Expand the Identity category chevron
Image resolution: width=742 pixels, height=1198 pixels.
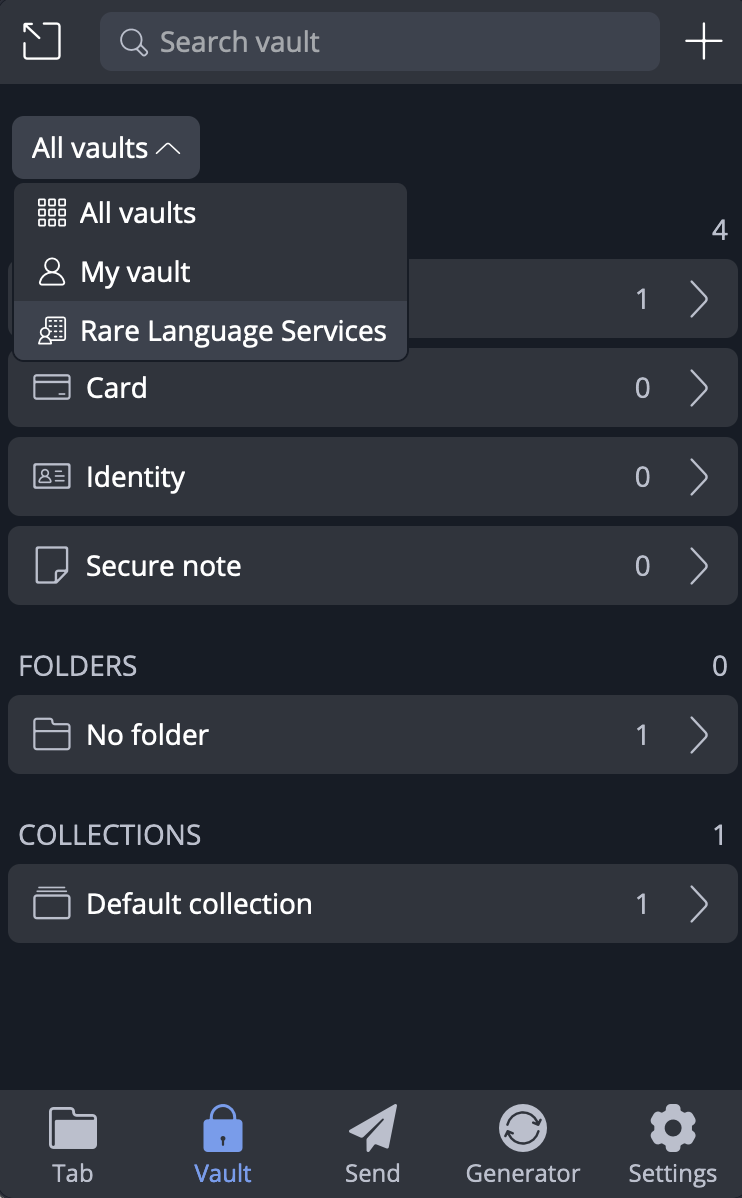(x=699, y=477)
